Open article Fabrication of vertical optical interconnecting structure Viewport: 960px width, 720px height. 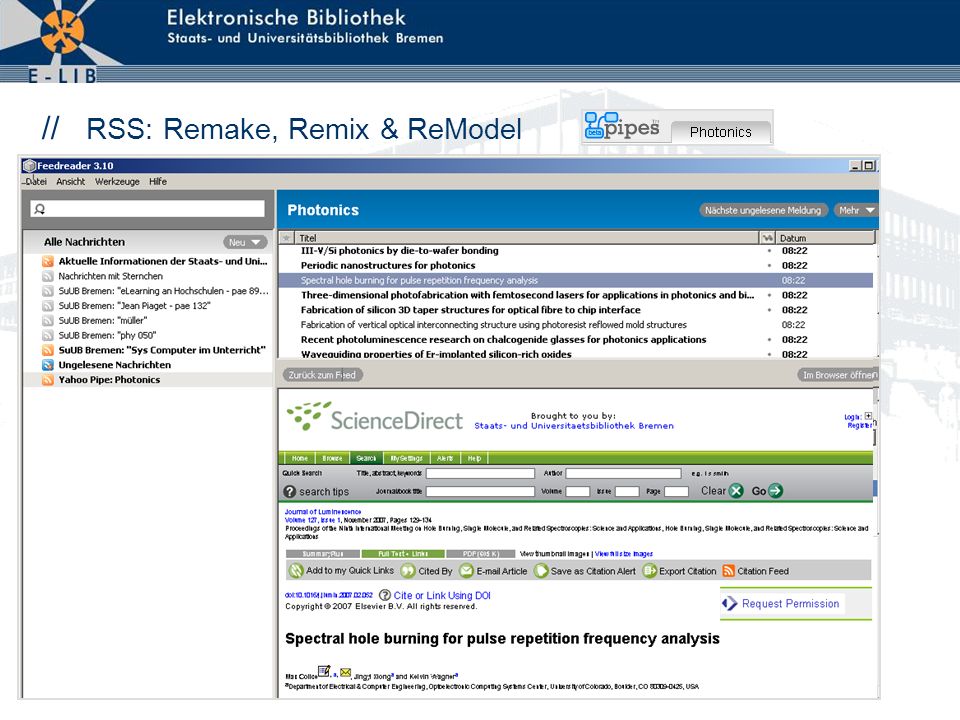click(x=493, y=324)
